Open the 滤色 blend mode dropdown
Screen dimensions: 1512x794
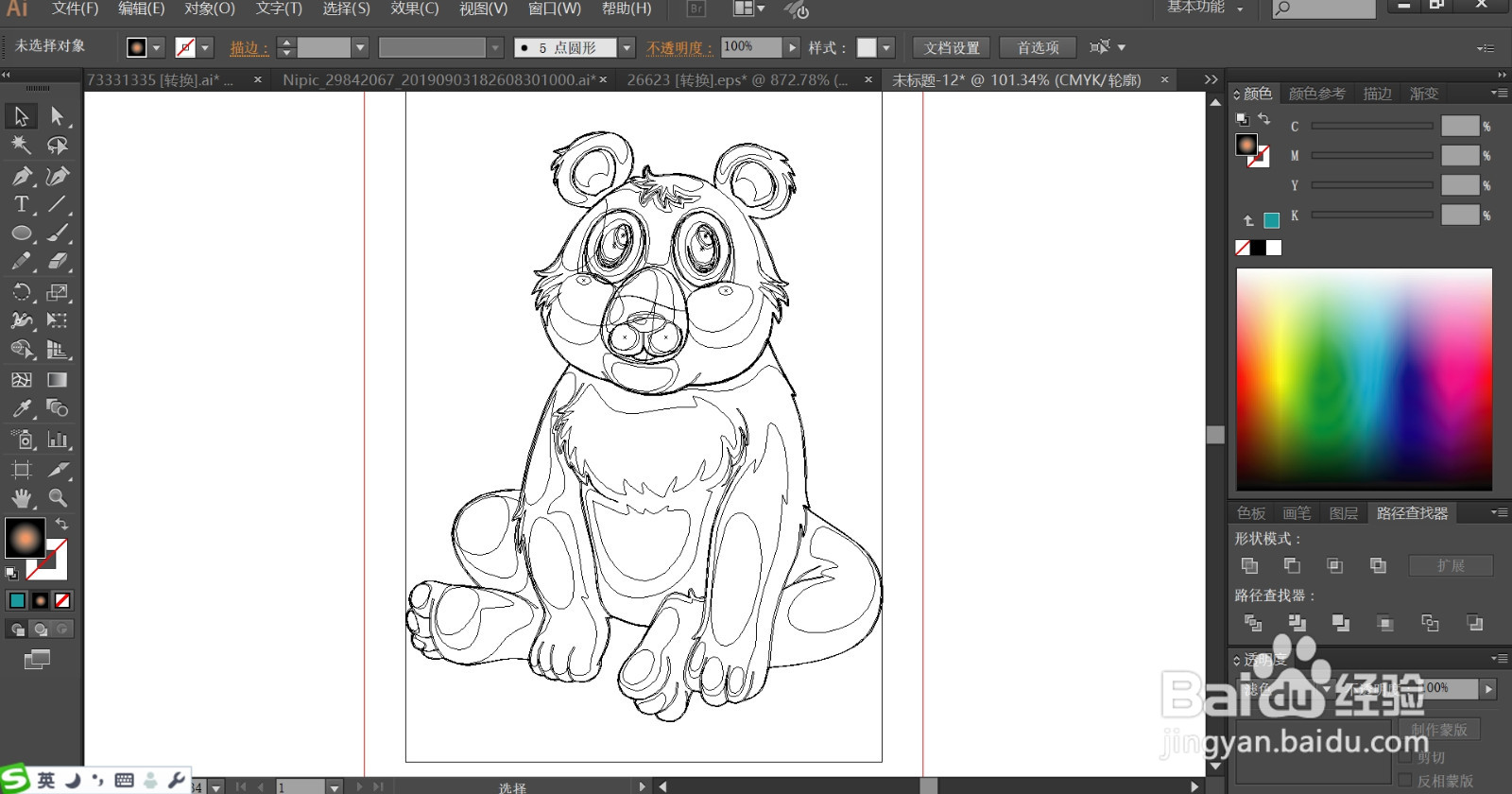(x=1284, y=689)
